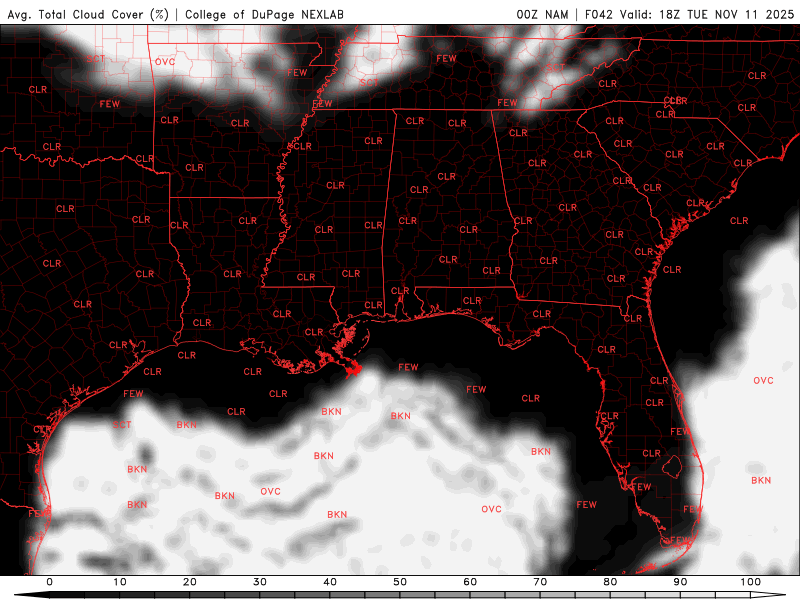Click the 50 value on the color scale
800x600 pixels.
tap(400, 582)
